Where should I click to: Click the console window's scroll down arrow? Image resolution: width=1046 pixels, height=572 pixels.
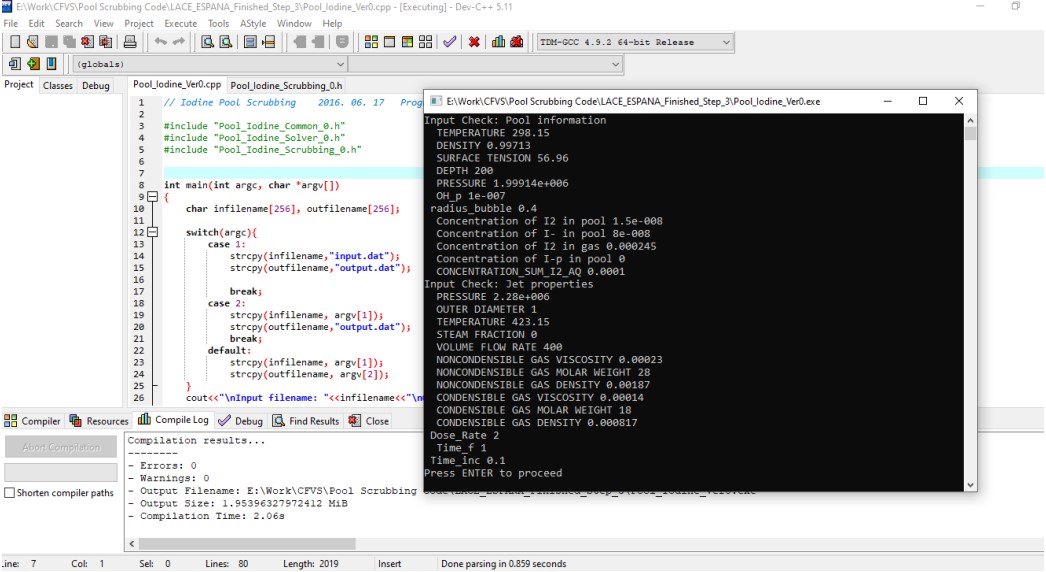tap(968, 484)
